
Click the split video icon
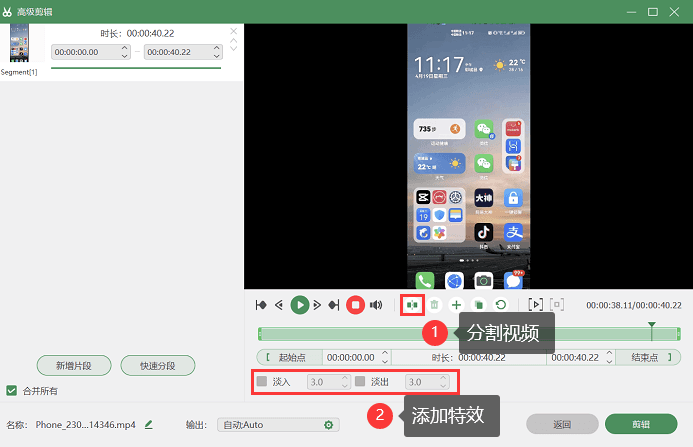[x=412, y=305]
